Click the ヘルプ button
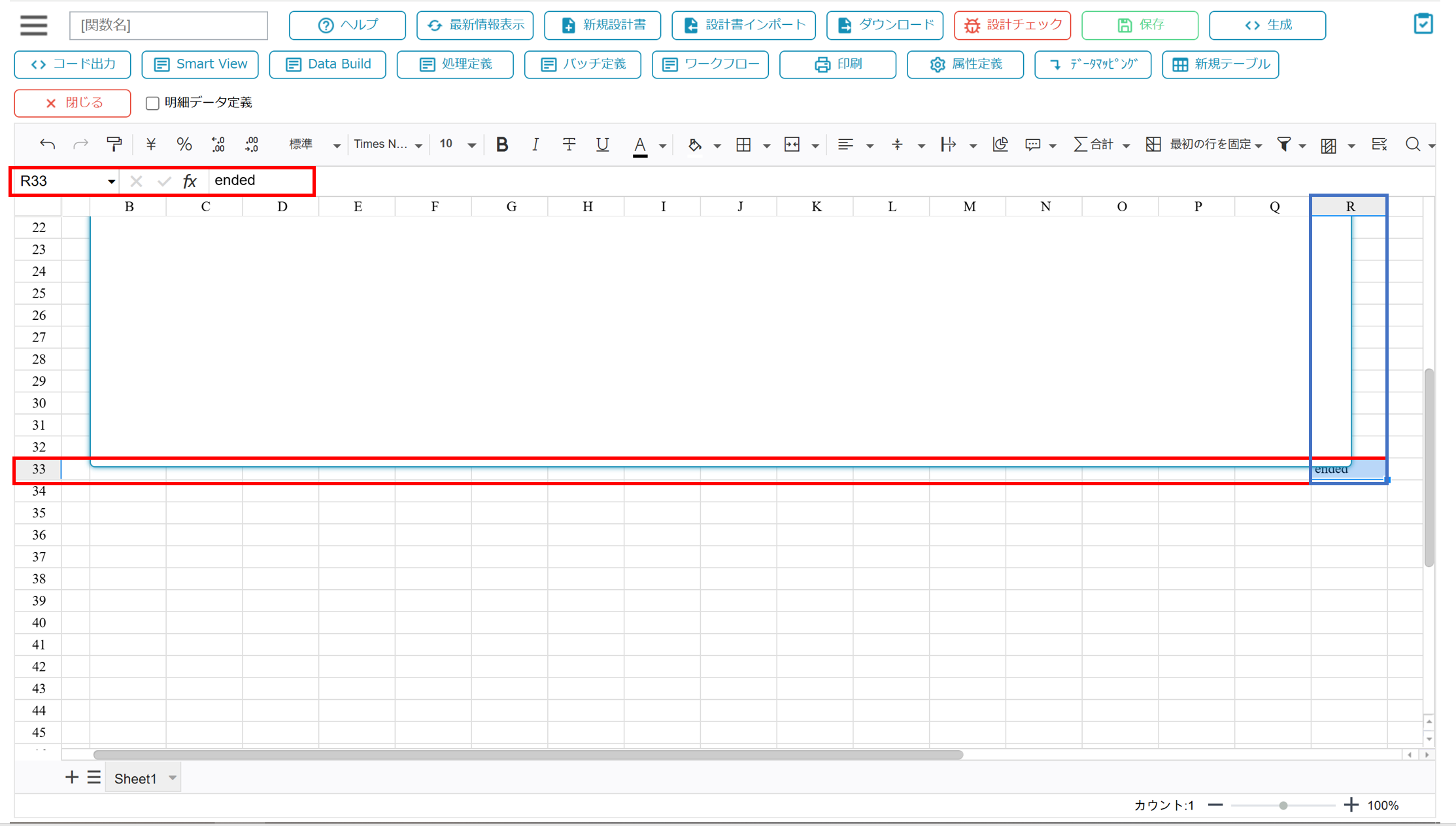This screenshot has height=826, width=1456. click(x=347, y=25)
